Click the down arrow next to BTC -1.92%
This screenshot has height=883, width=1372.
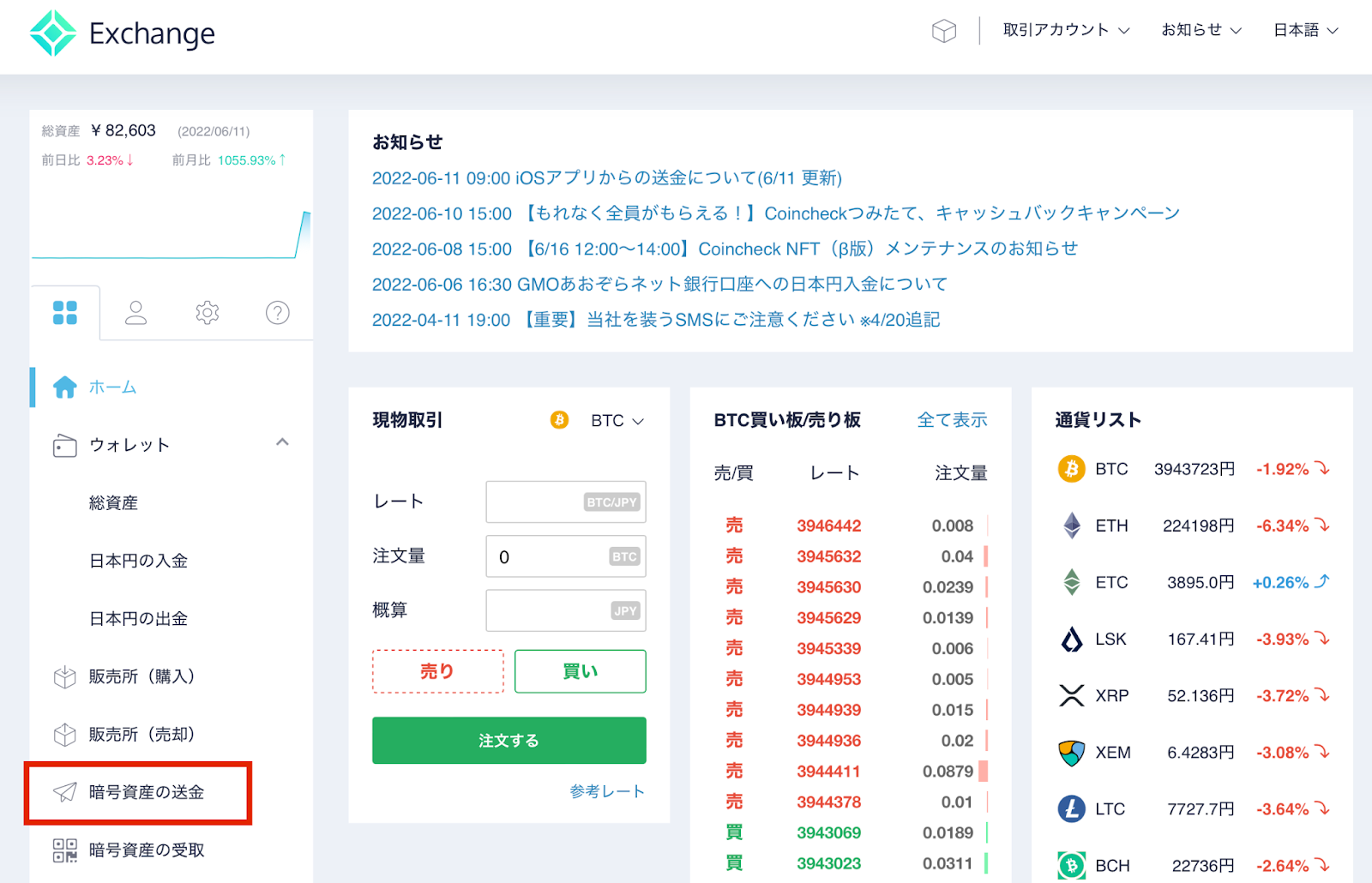(1323, 468)
